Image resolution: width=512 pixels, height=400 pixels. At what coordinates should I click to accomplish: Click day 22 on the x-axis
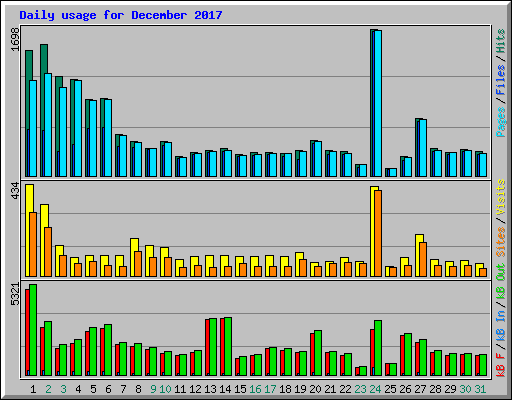coord(345,389)
